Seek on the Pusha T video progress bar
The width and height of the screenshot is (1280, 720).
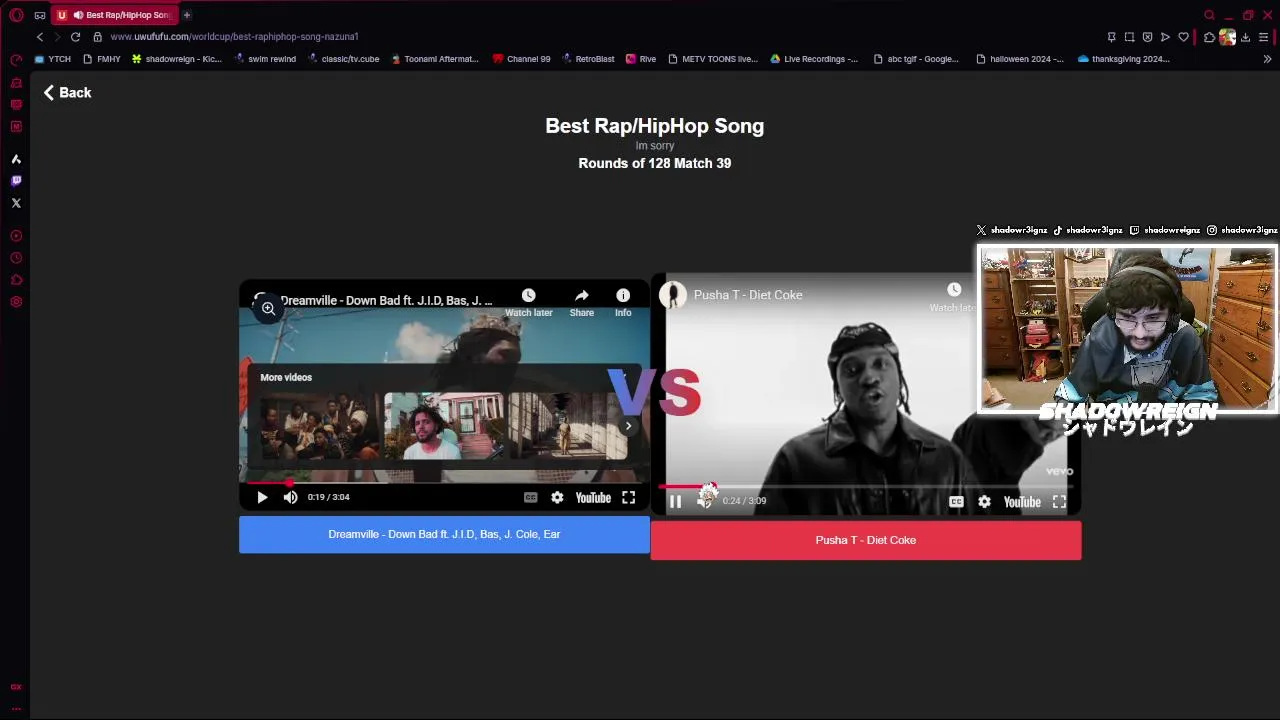point(865,487)
